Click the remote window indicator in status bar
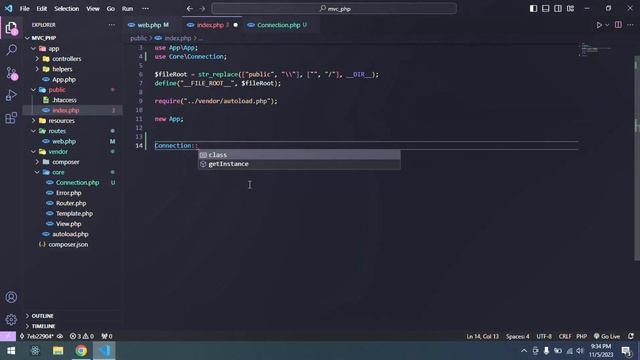The height and width of the screenshot is (360, 640). tap(8, 336)
